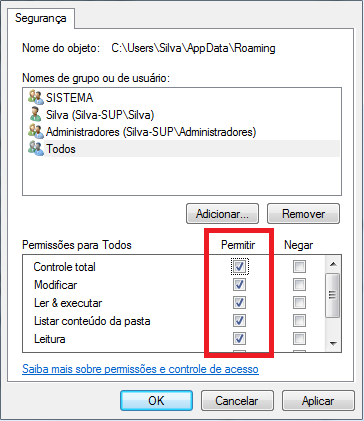Select the Todos group icon
This screenshot has height=421, width=364.
[36, 149]
